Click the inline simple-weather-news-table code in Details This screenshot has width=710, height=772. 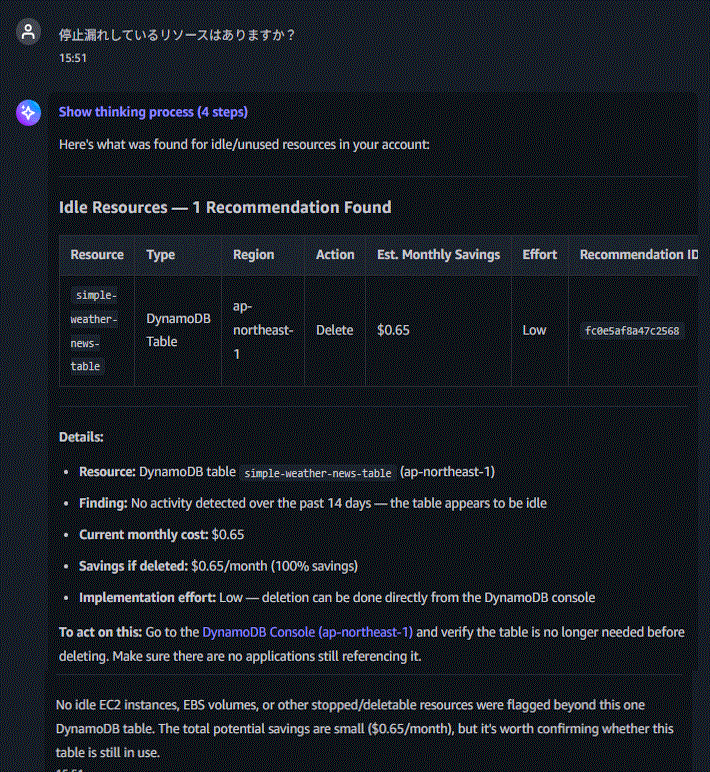click(x=318, y=473)
